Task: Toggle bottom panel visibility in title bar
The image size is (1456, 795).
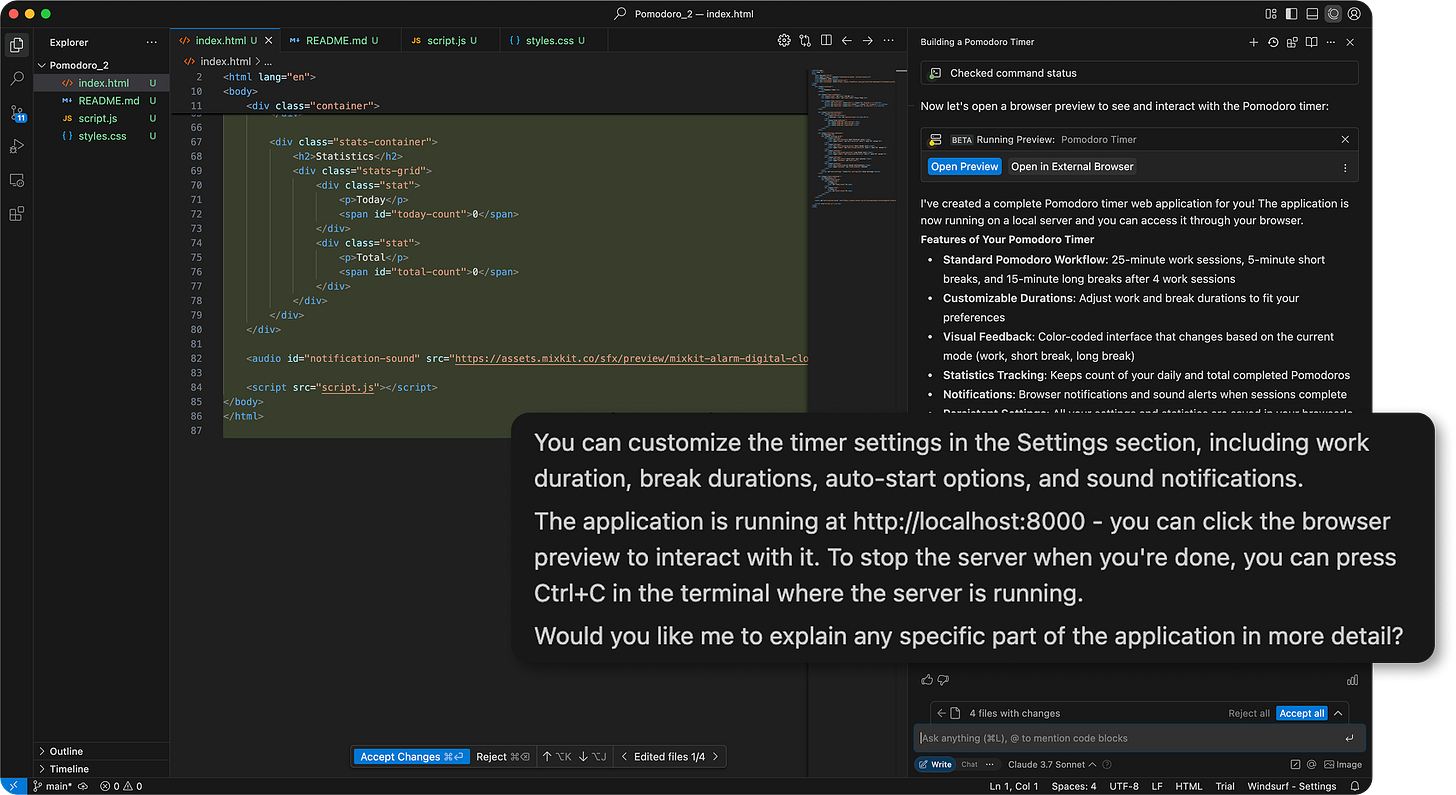Action: 1312,14
